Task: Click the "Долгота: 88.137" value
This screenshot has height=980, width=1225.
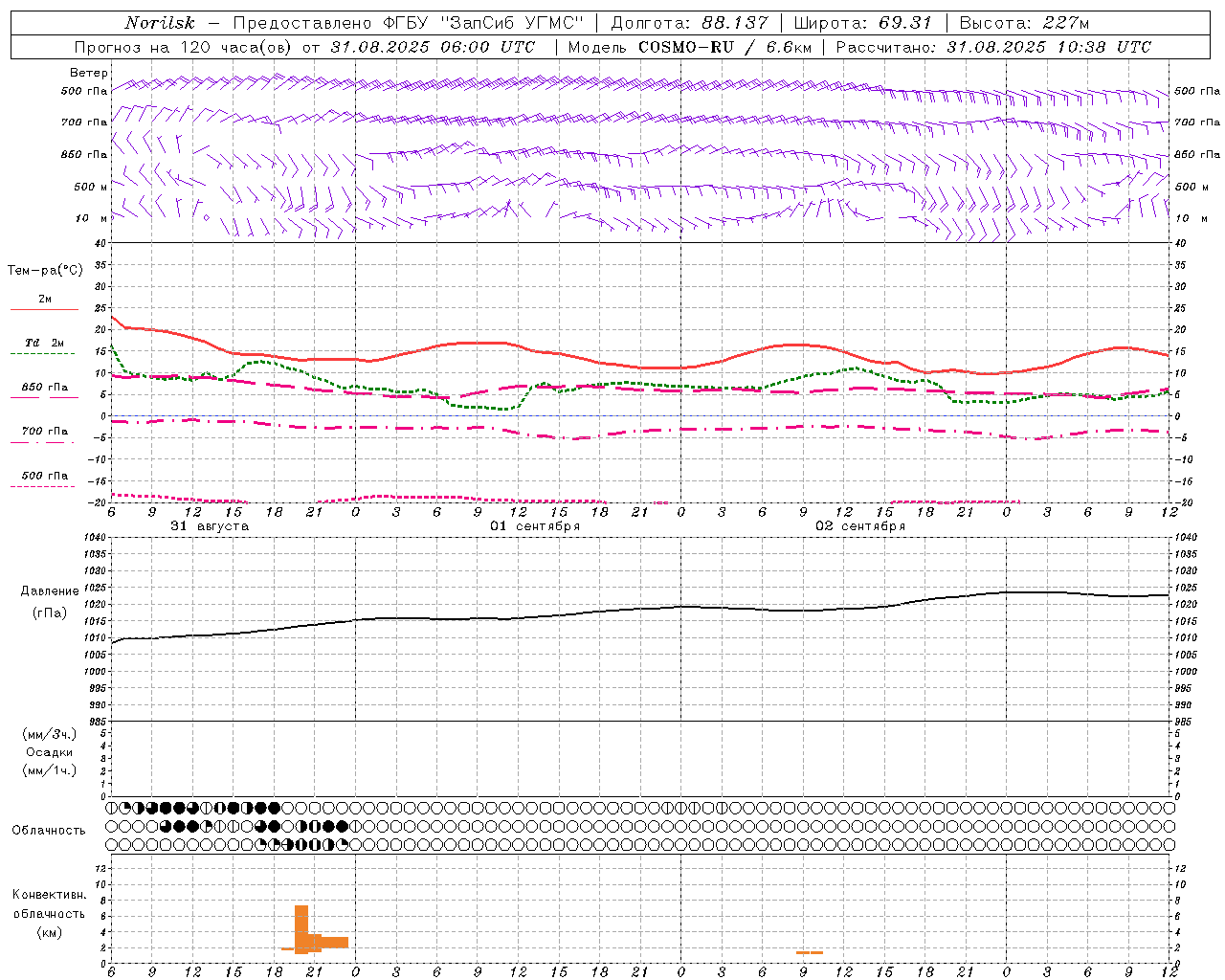Action: click(688, 23)
